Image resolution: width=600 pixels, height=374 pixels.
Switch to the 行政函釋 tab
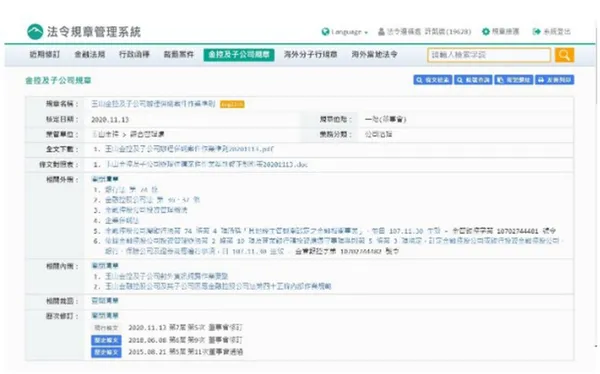134,54
